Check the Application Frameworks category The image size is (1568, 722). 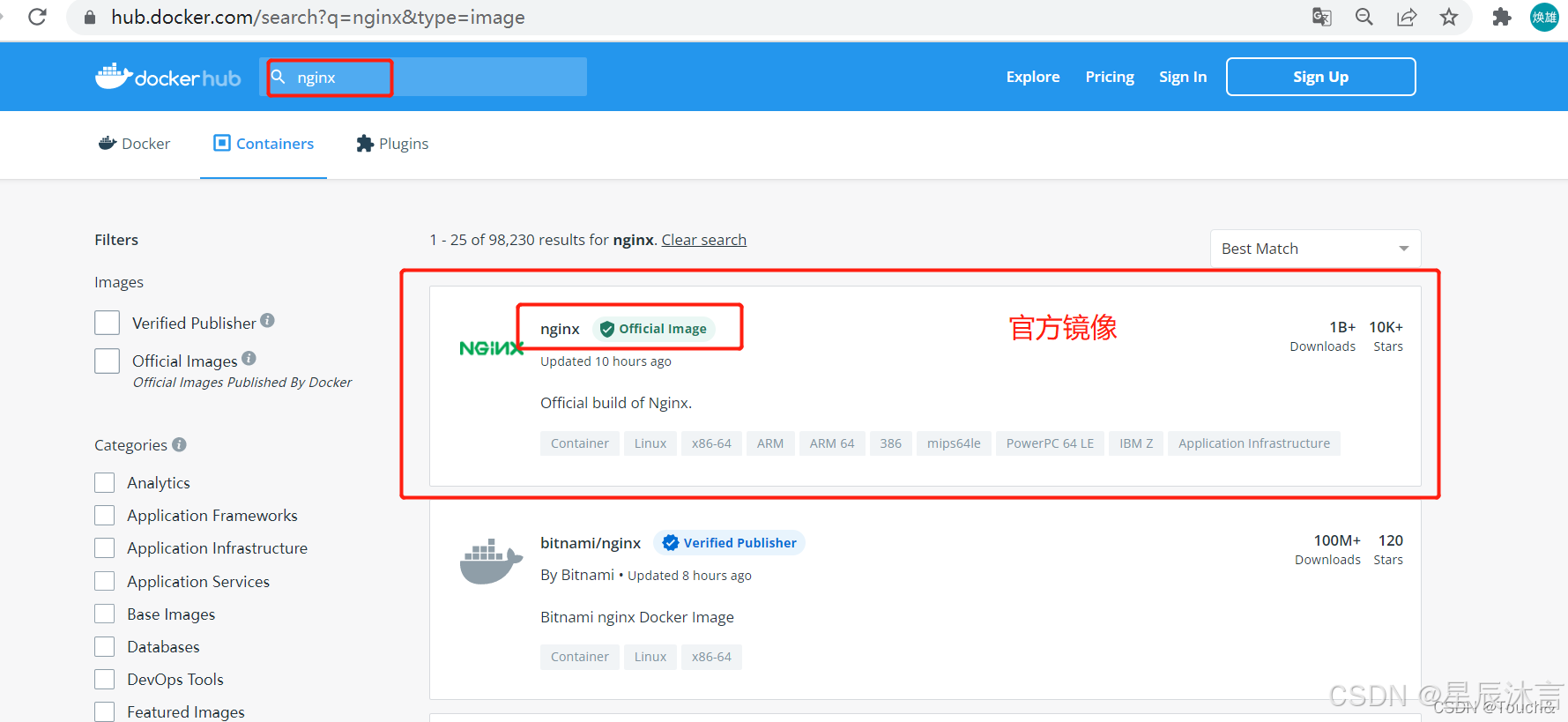point(105,515)
